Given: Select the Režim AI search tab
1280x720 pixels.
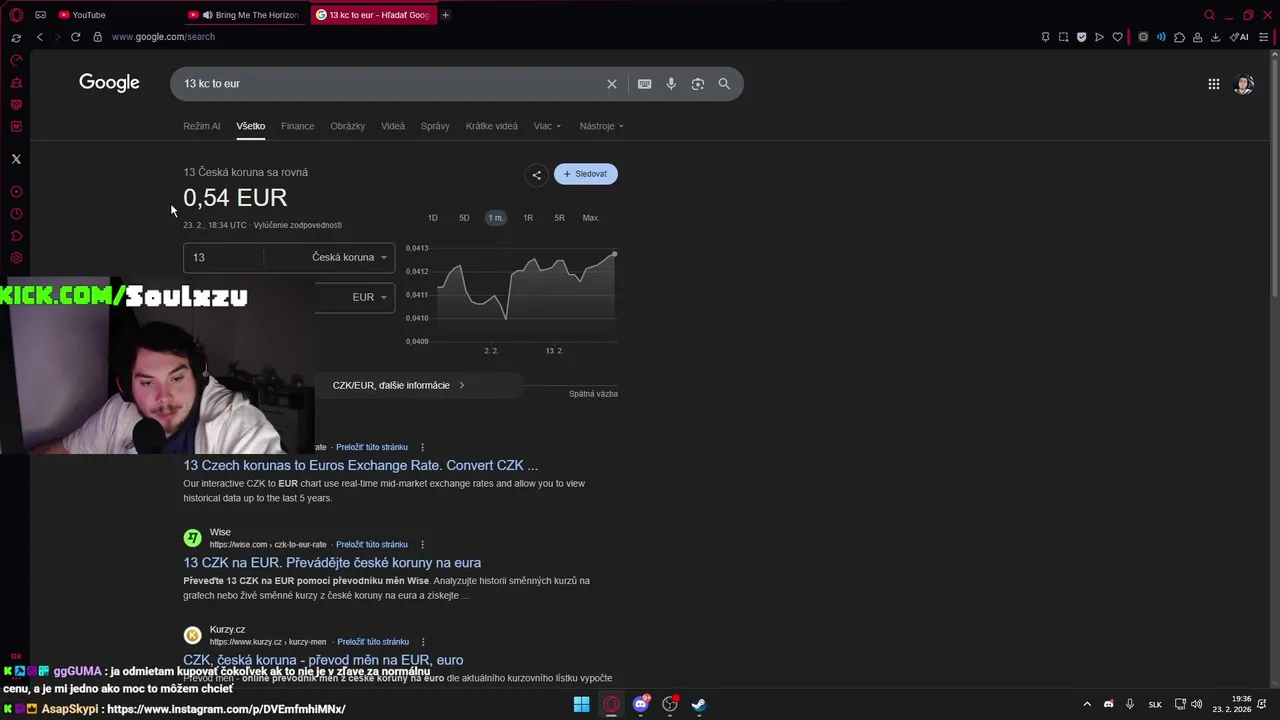Looking at the screenshot, I should [x=201, y=126].
